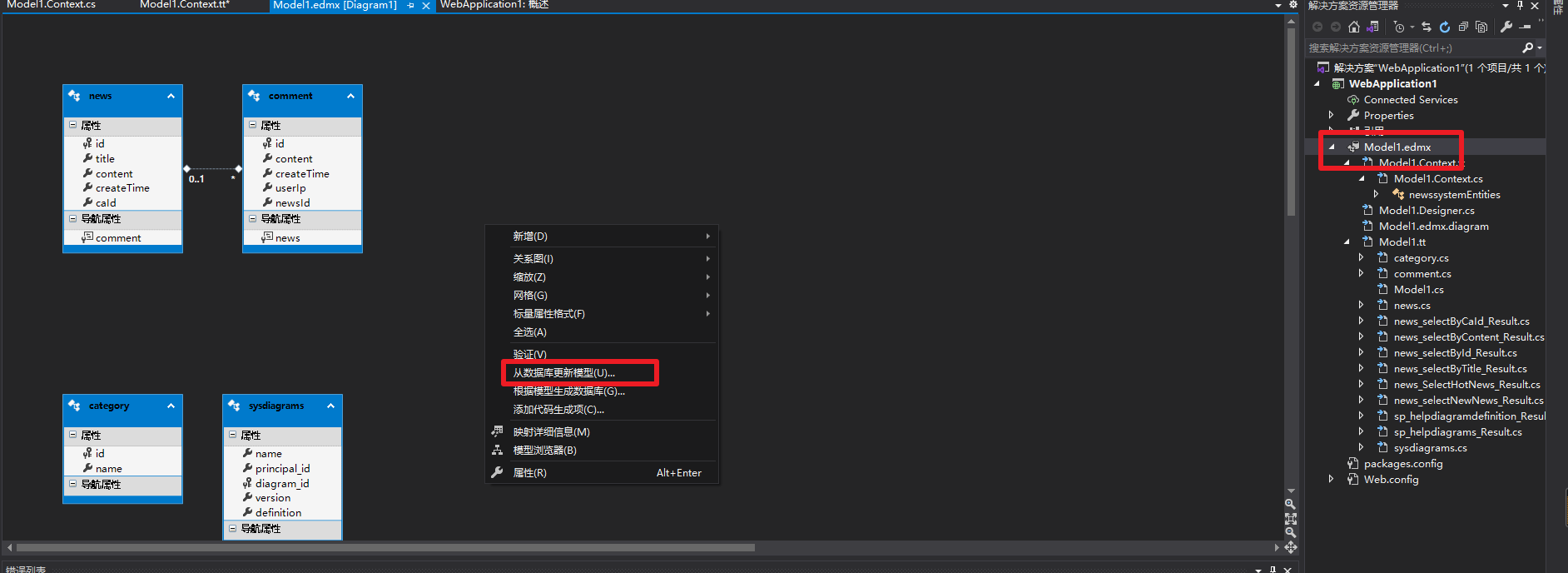Collapse the comment entity box
The height and width of the screenshot is (573, 1568).
point(350,96)
